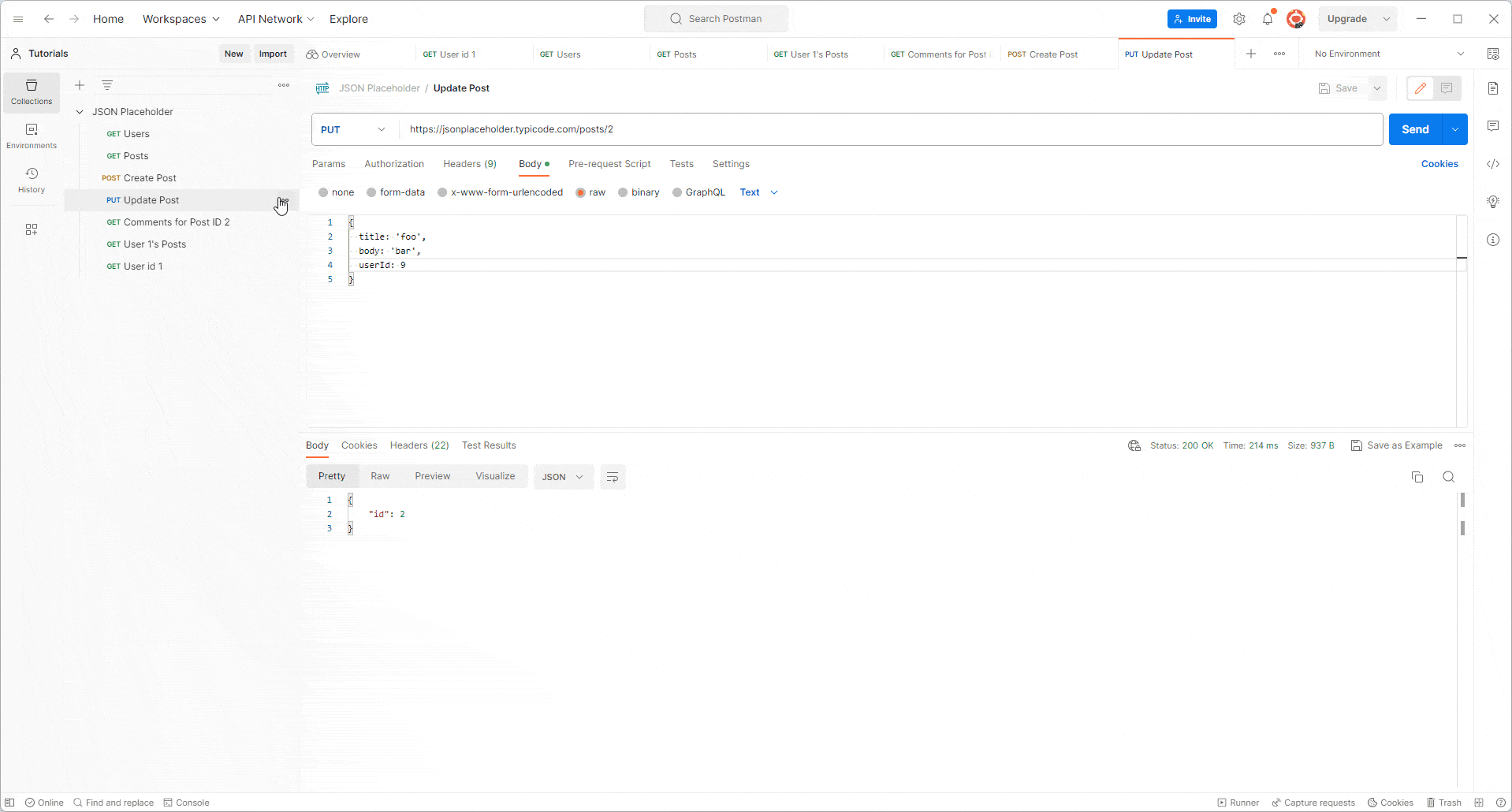Image resolution: width=1512 pixels, height=812 pixels.
Task: Open the Upgrade dropdown arrow
Action: (x=1387, y=19)
